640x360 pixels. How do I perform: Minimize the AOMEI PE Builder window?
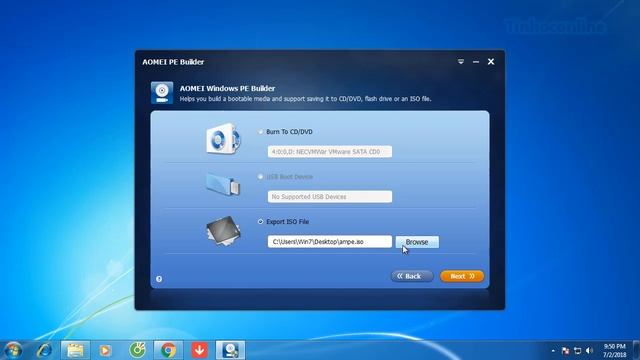pos(476,62)
